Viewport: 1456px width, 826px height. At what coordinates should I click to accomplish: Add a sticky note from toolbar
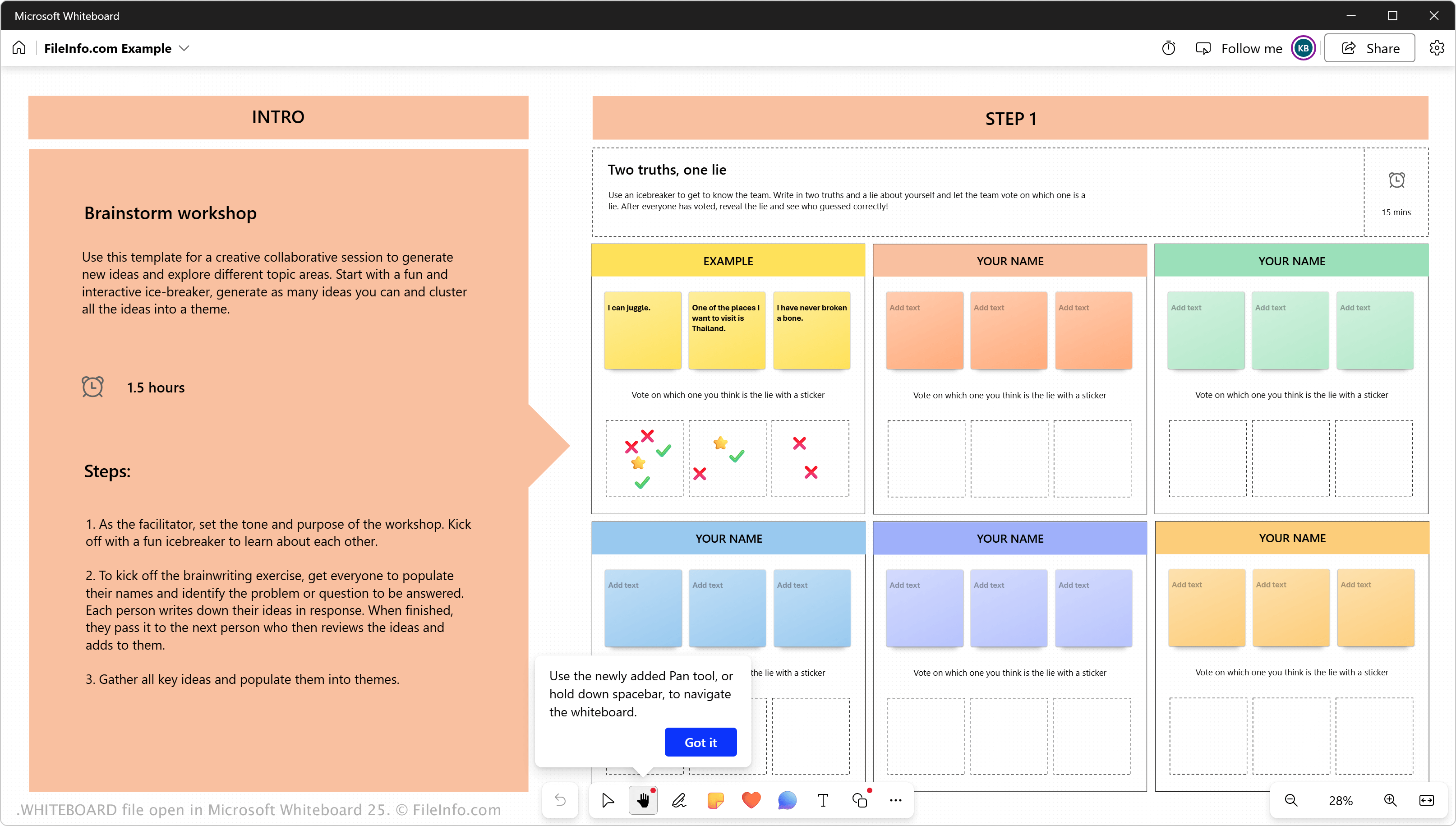click(715, 800)
